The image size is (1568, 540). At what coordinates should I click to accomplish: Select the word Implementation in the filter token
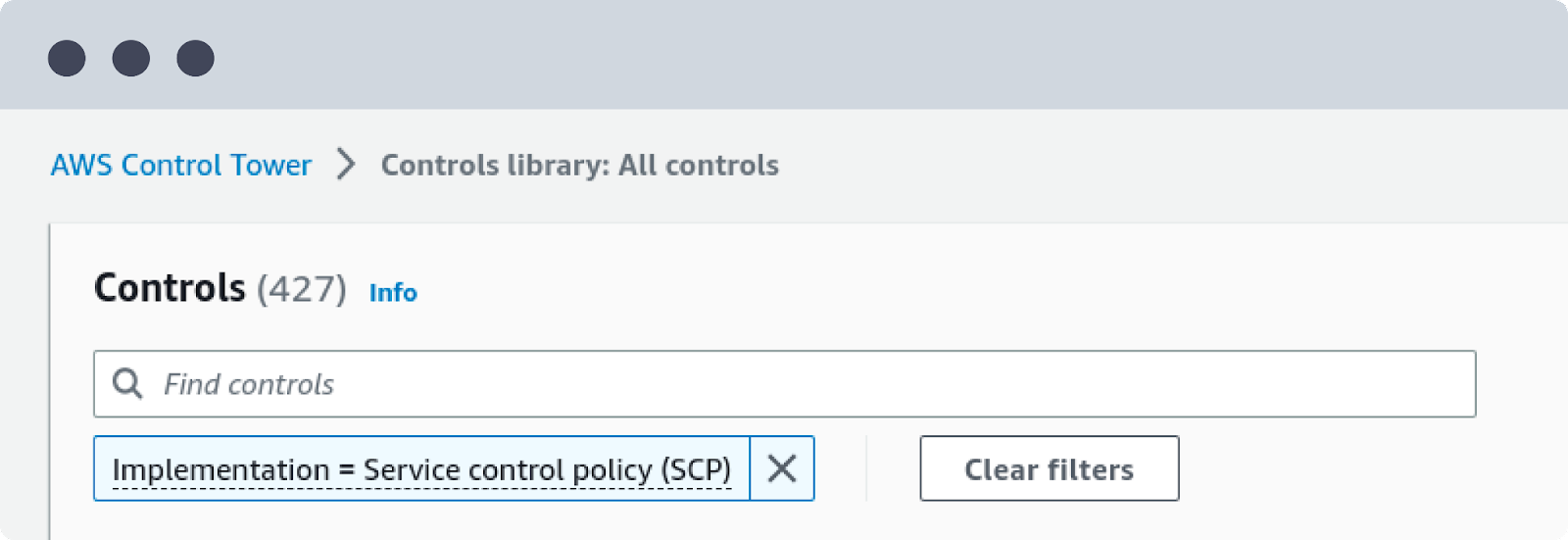[220, 470]
